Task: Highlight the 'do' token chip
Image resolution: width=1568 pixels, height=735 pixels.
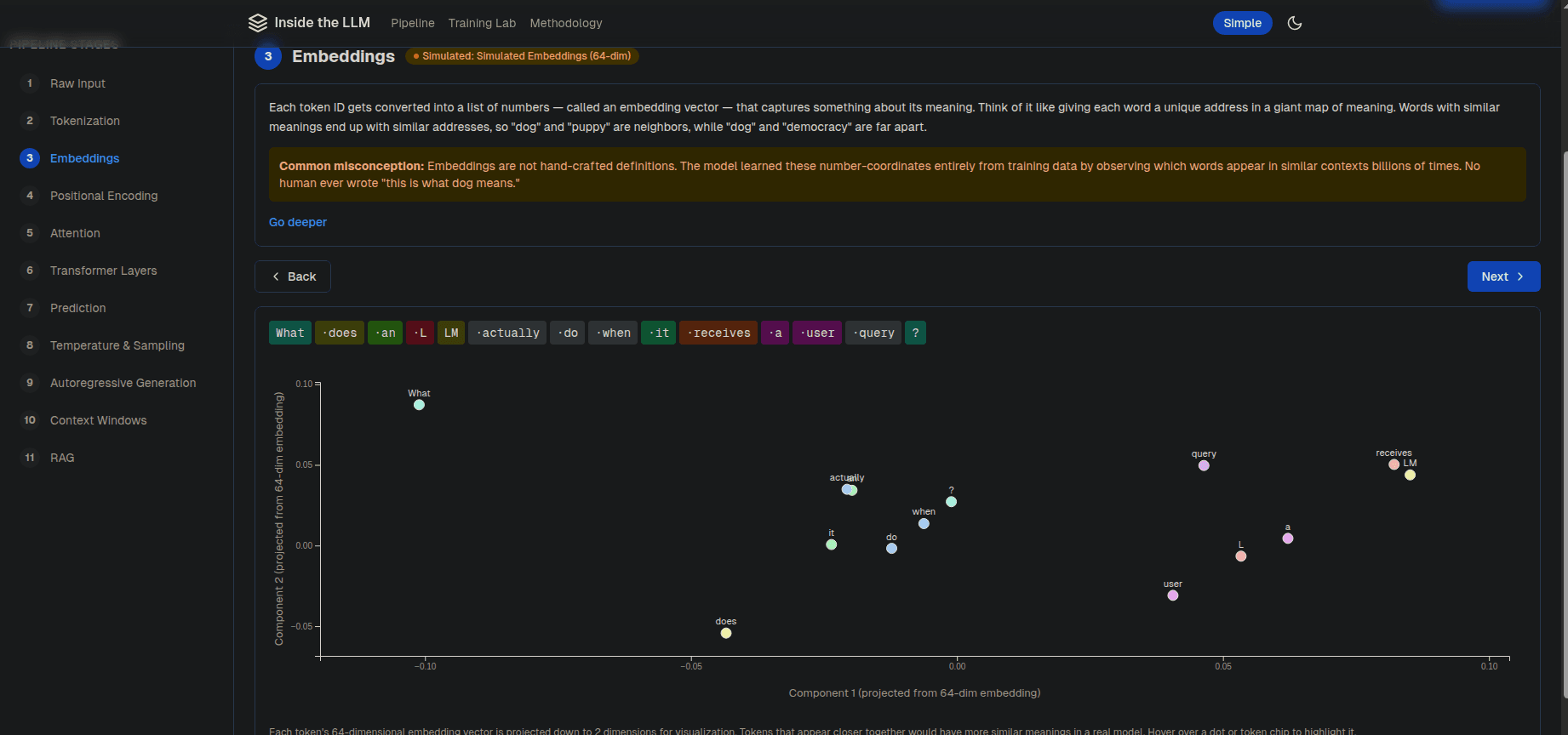Action: tap(568, 333)
